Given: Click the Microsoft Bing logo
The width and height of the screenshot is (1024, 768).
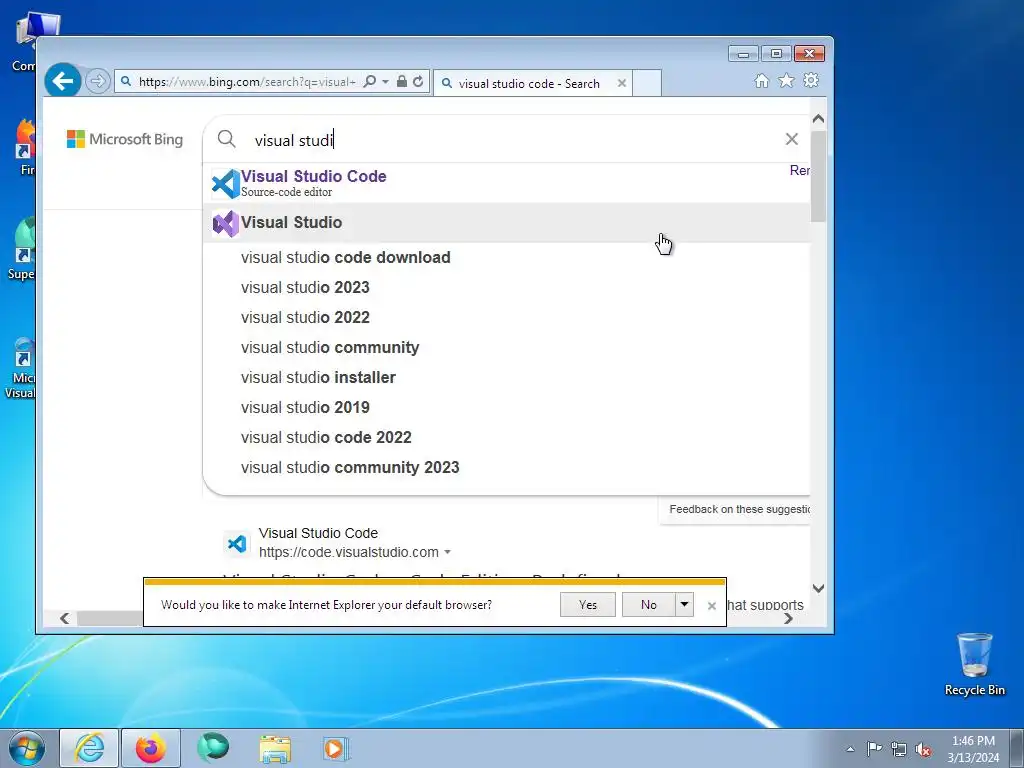Looking at the screenshot, I should [125, 139].
